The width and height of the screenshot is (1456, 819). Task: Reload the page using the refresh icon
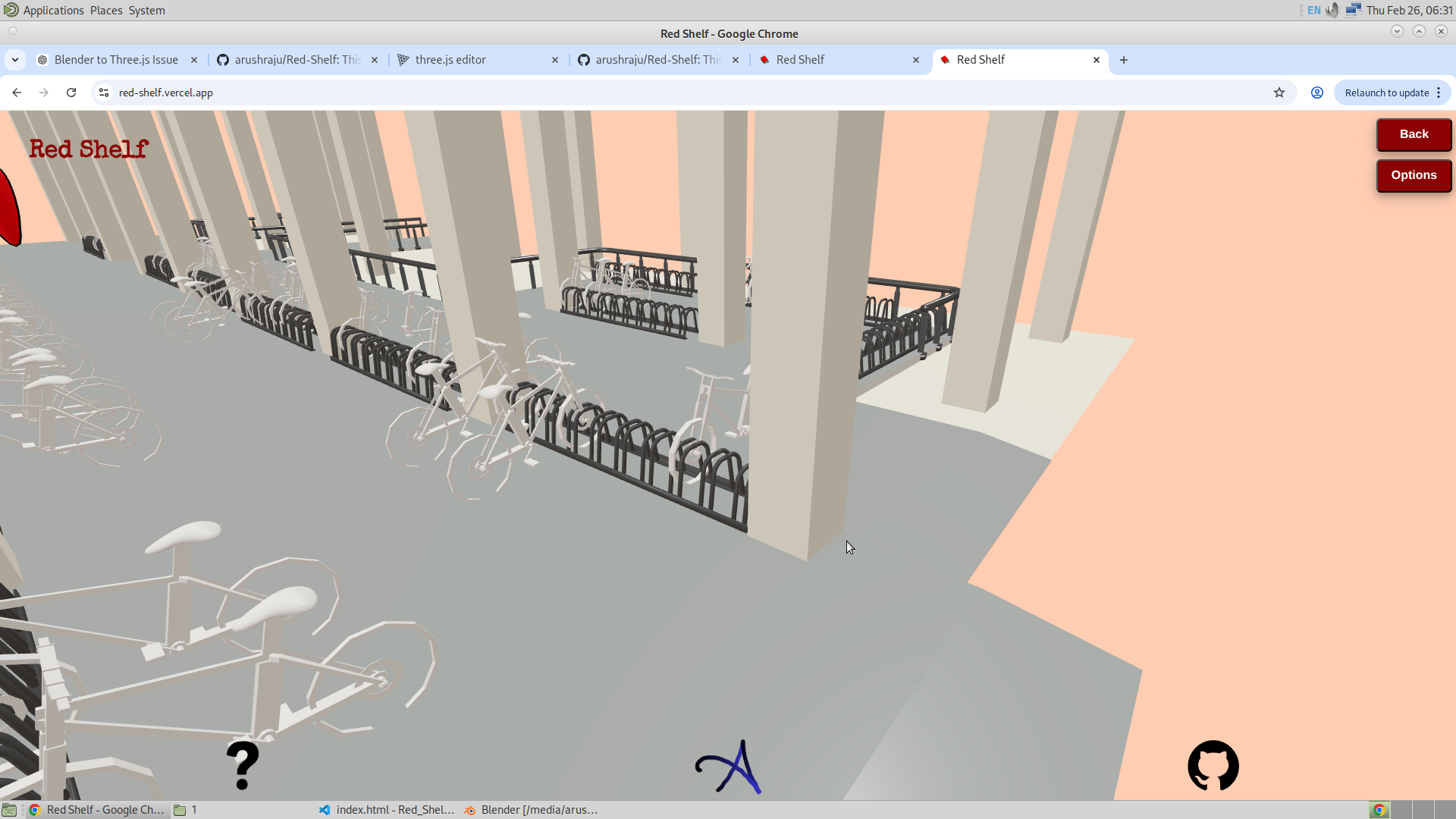71,92
